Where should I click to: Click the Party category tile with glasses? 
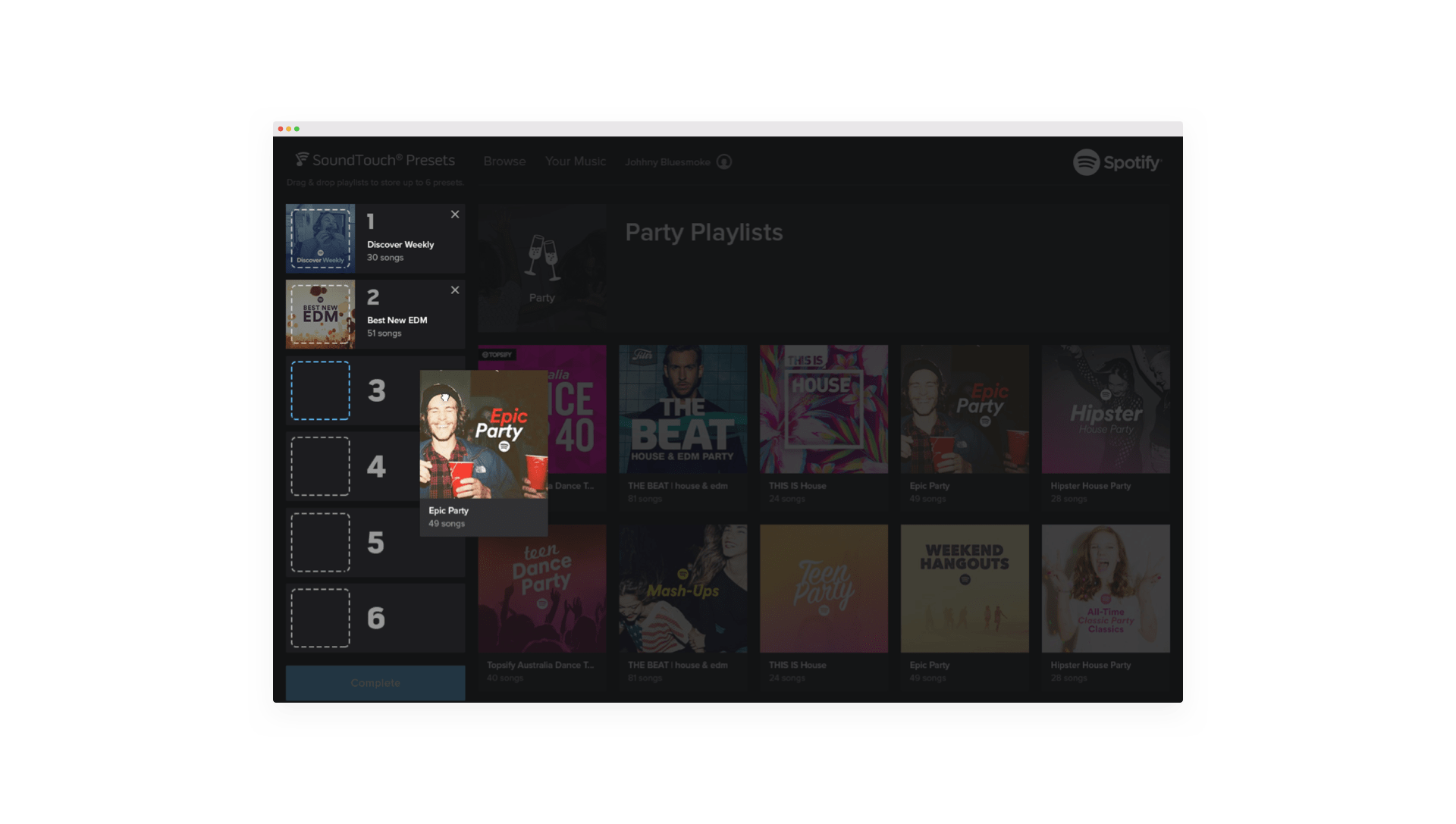(542, 268)
